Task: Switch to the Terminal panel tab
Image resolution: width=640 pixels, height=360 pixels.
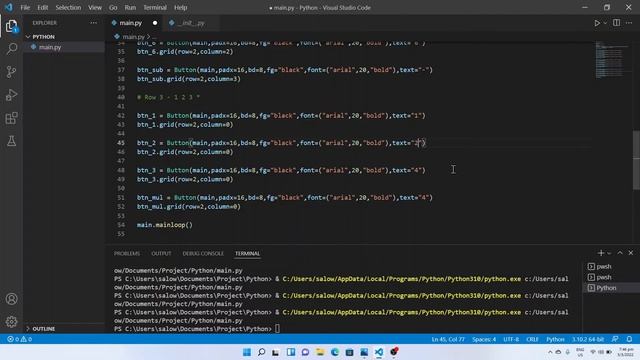Action: pos(247,253)
